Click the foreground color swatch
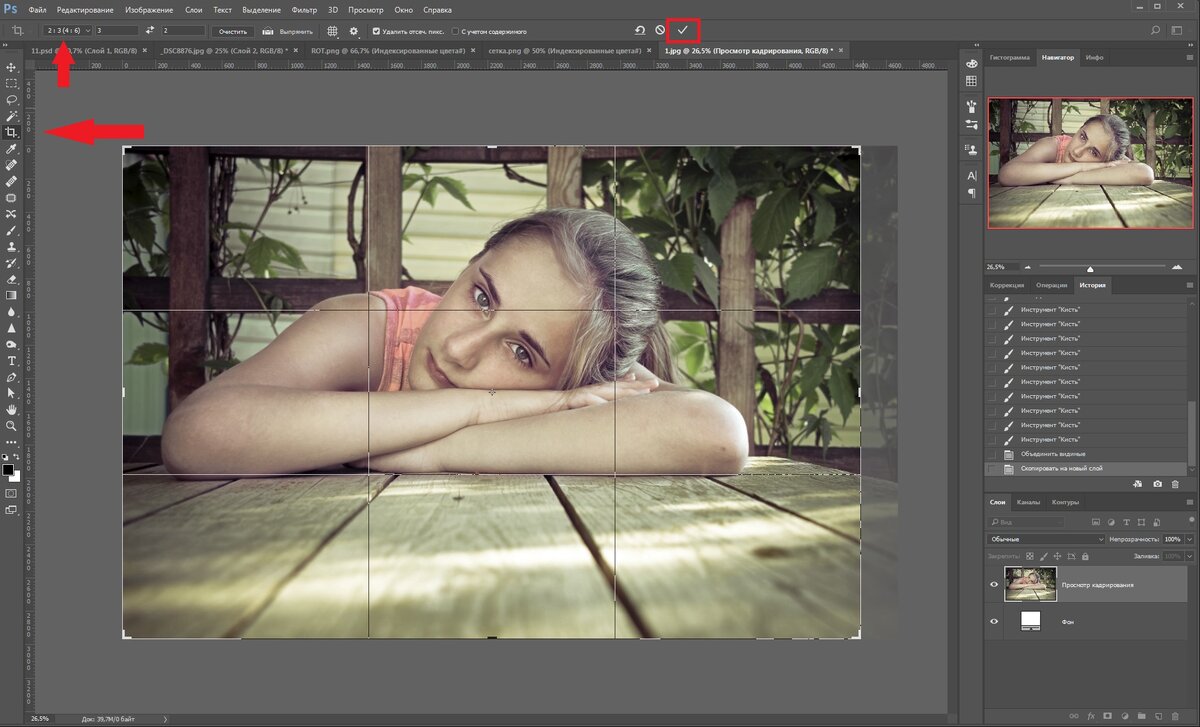 [x=8, y=467]
